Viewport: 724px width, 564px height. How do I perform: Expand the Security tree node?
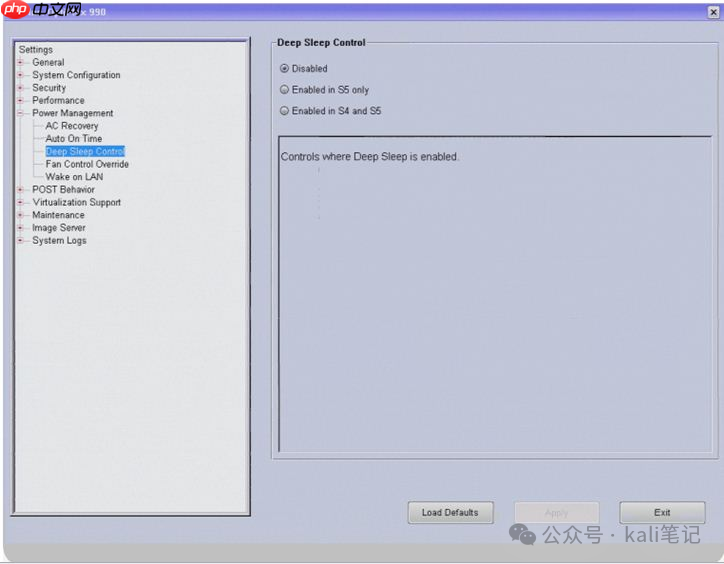pos(20,88)
